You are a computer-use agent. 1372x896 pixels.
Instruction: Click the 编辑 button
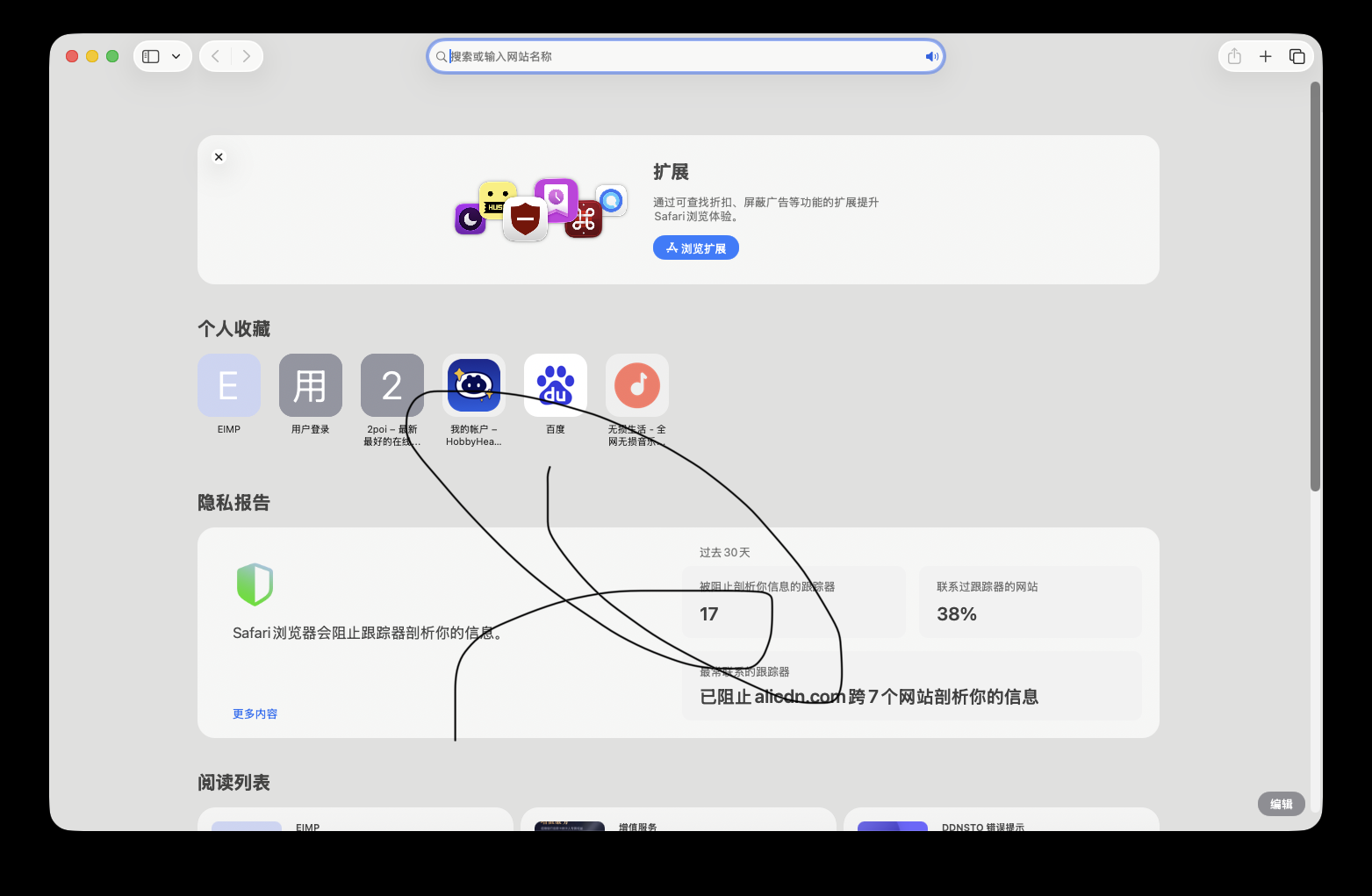1282,804
